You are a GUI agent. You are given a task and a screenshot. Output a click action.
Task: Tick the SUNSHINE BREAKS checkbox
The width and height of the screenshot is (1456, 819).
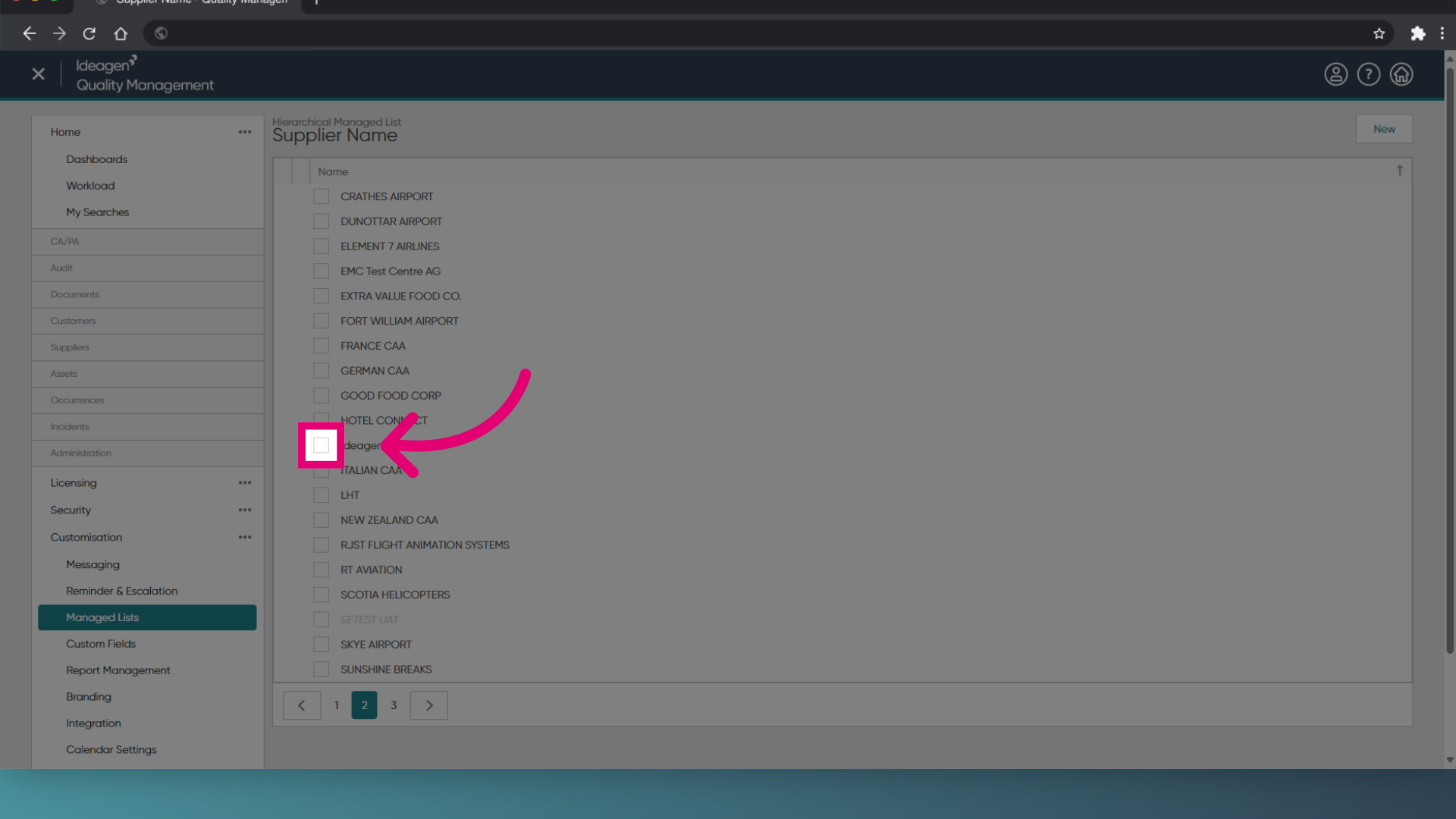coord(322,670)
